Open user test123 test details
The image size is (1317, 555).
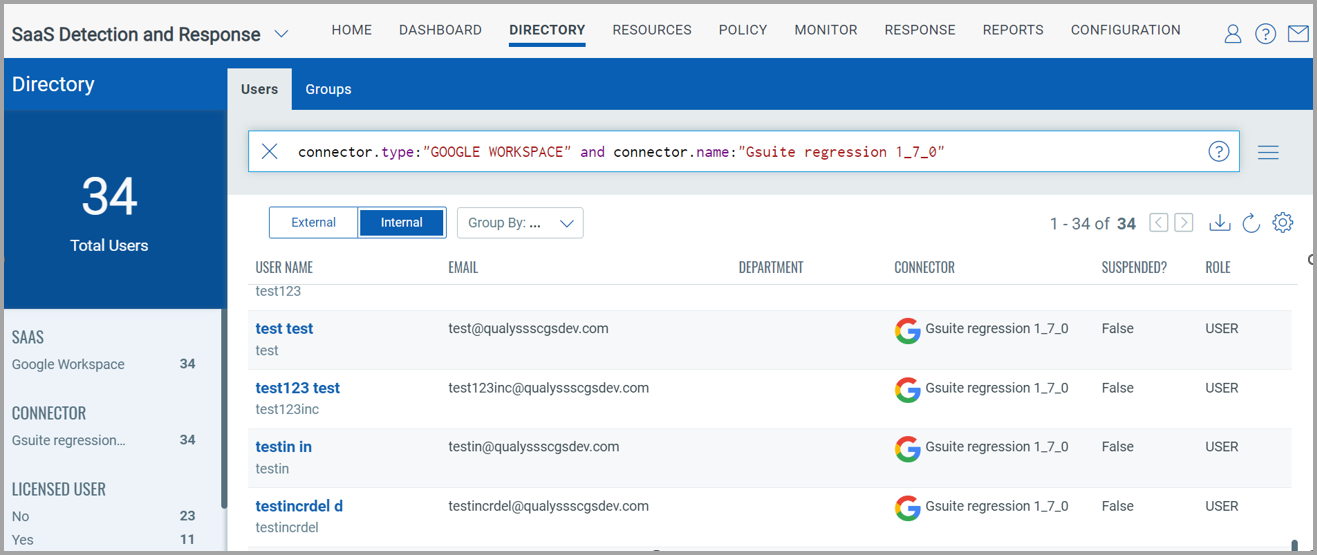pyautogui.click(x=298, y=388)
